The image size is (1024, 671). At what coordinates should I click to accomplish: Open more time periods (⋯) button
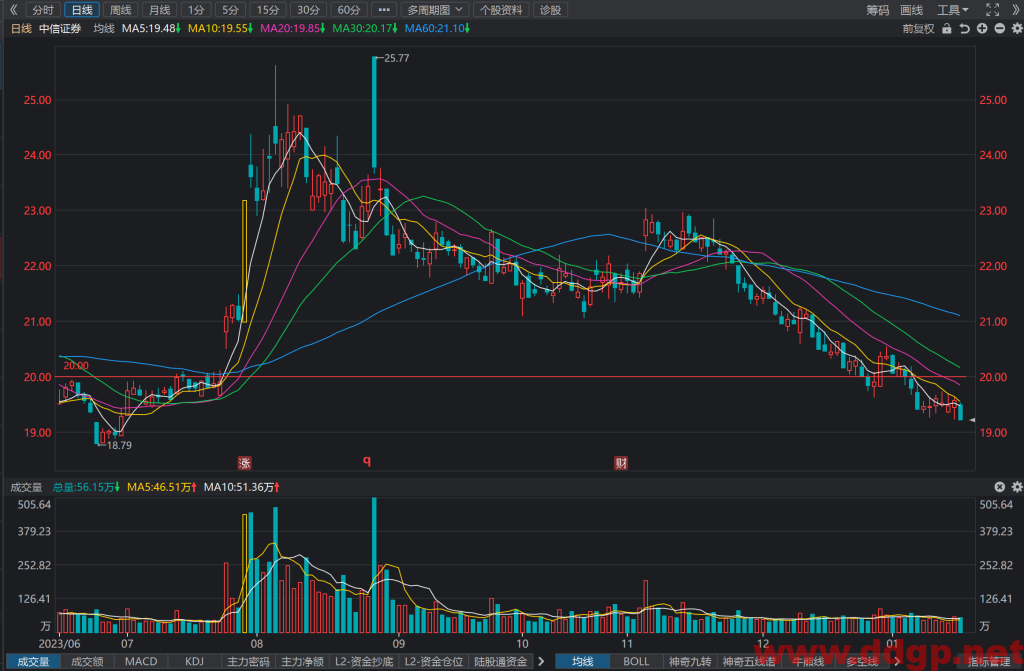(384, 10)
